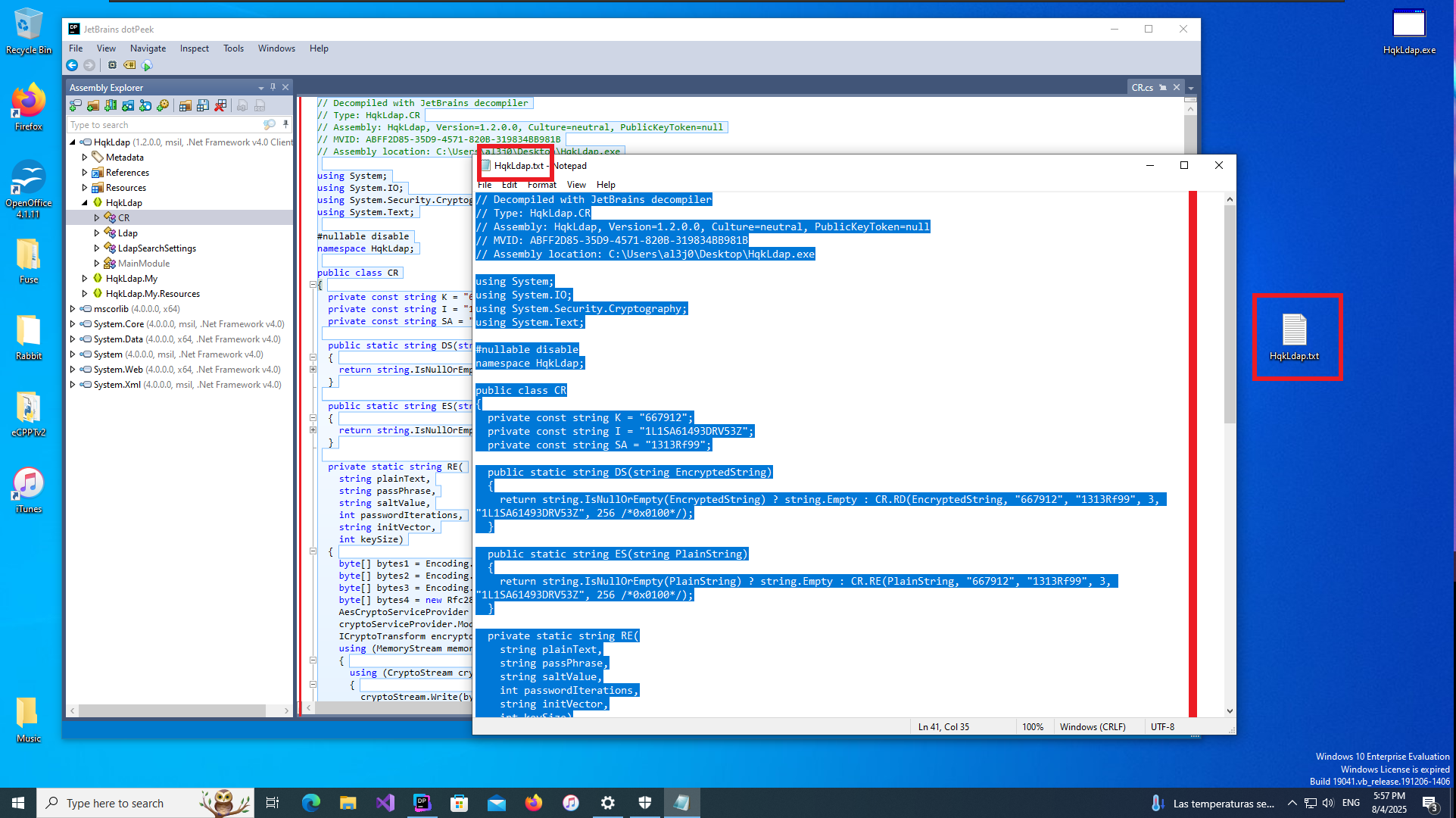
Task: Open the Notepad Format menu
Action: point(541,185)
